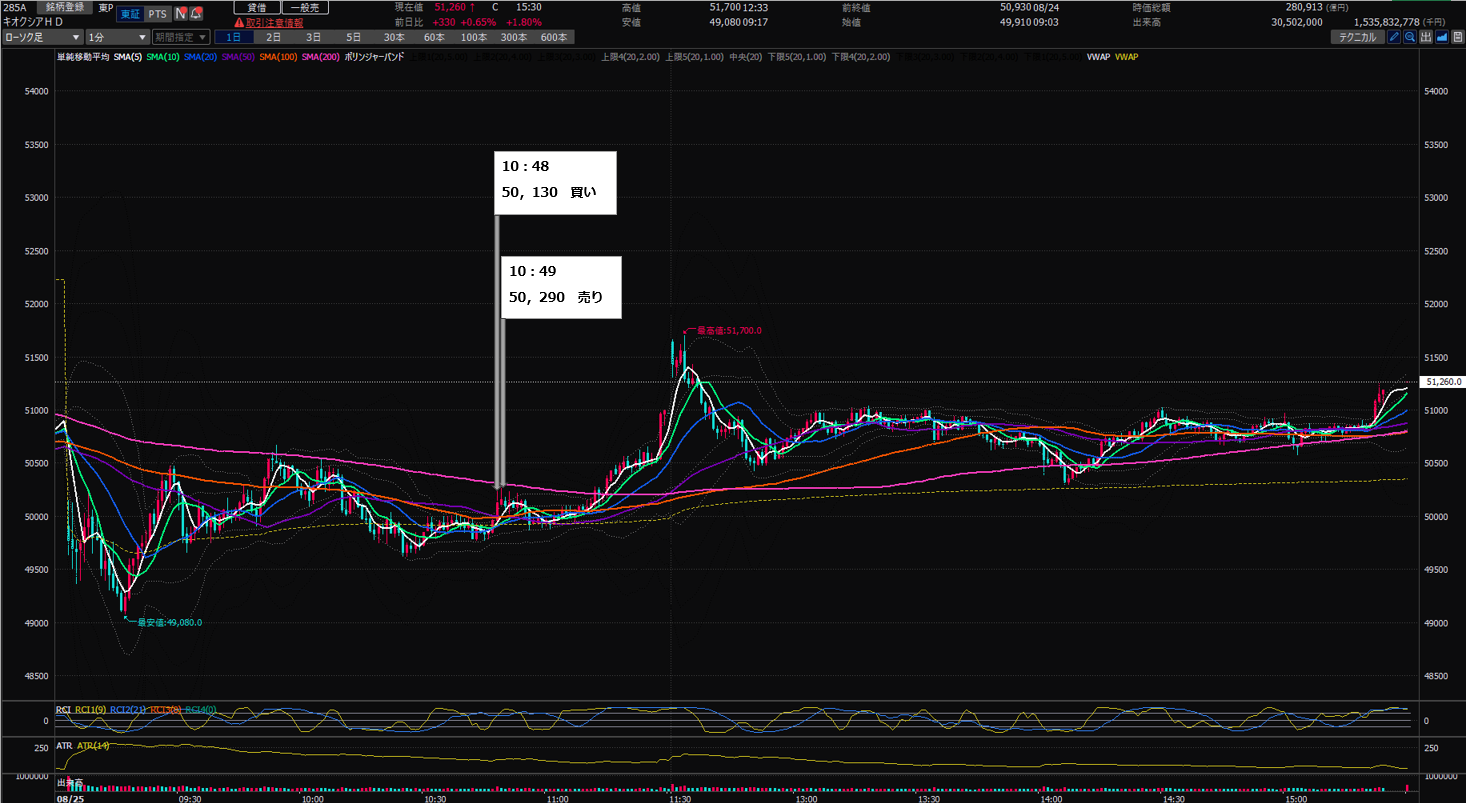Open the 取引注意情報 trading caution link
This screenshot has height=803, width=1466.
coord(275,22)
